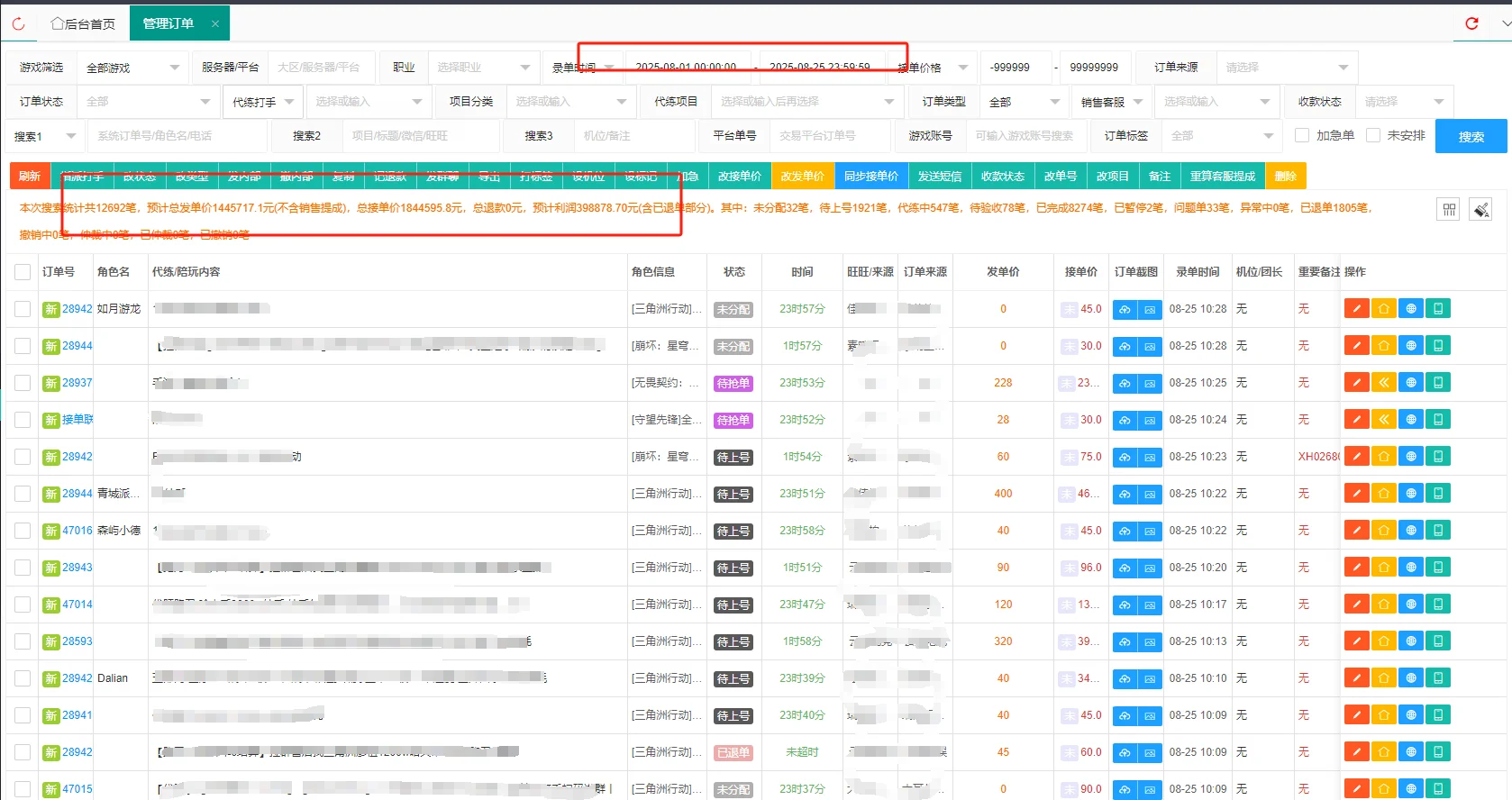The width and height of the screenshot is (1512, 800).
Task: Close the 管理订单 tab
Action: tap(215, 23)
